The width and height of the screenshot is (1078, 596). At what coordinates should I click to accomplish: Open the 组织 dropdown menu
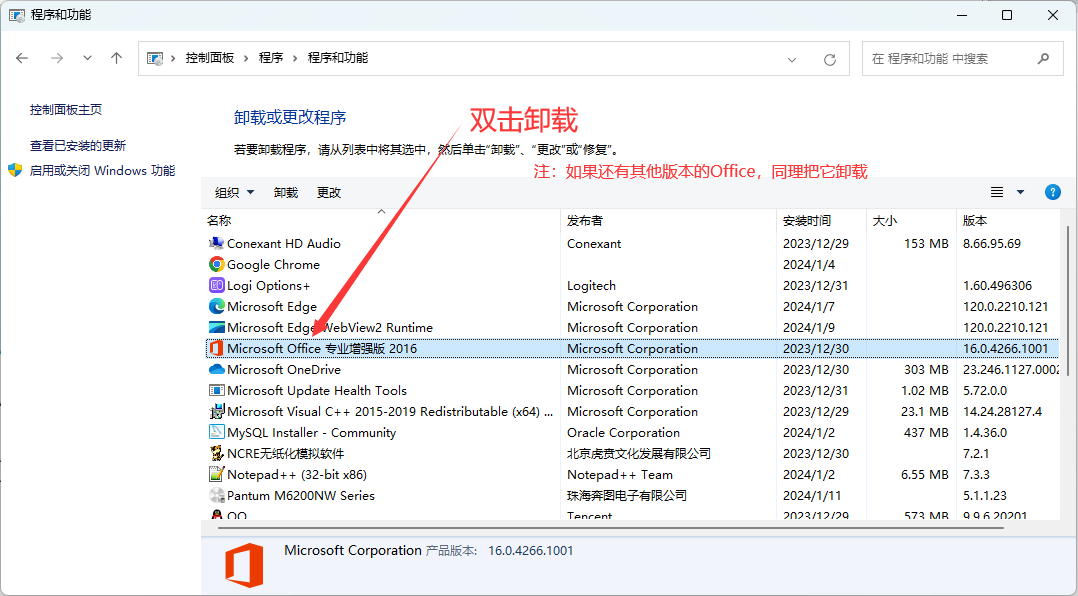click(x=234, y=192)
